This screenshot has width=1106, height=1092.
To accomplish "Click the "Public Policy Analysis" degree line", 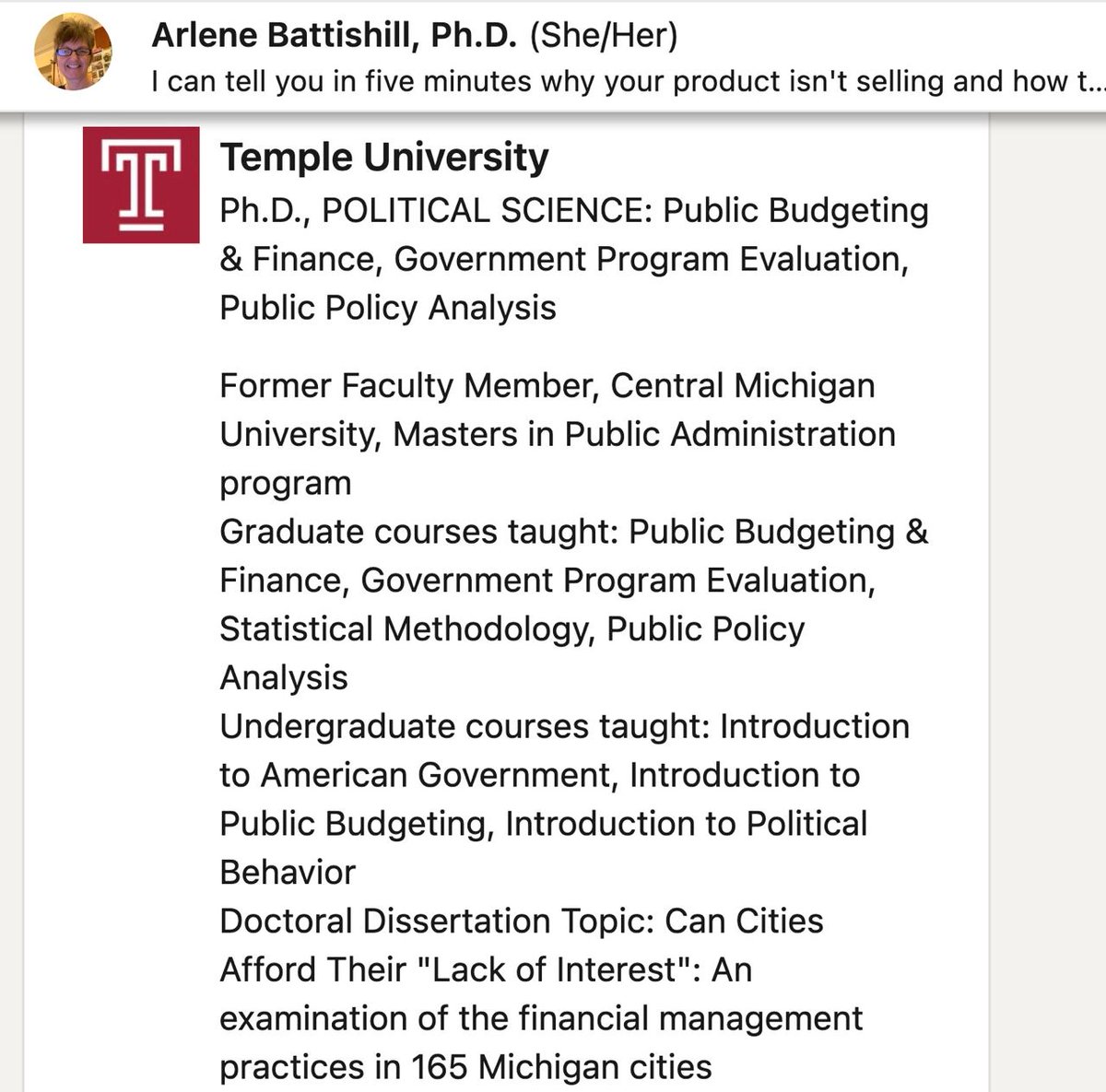I will pyautogui.click(x=388, y=308).
